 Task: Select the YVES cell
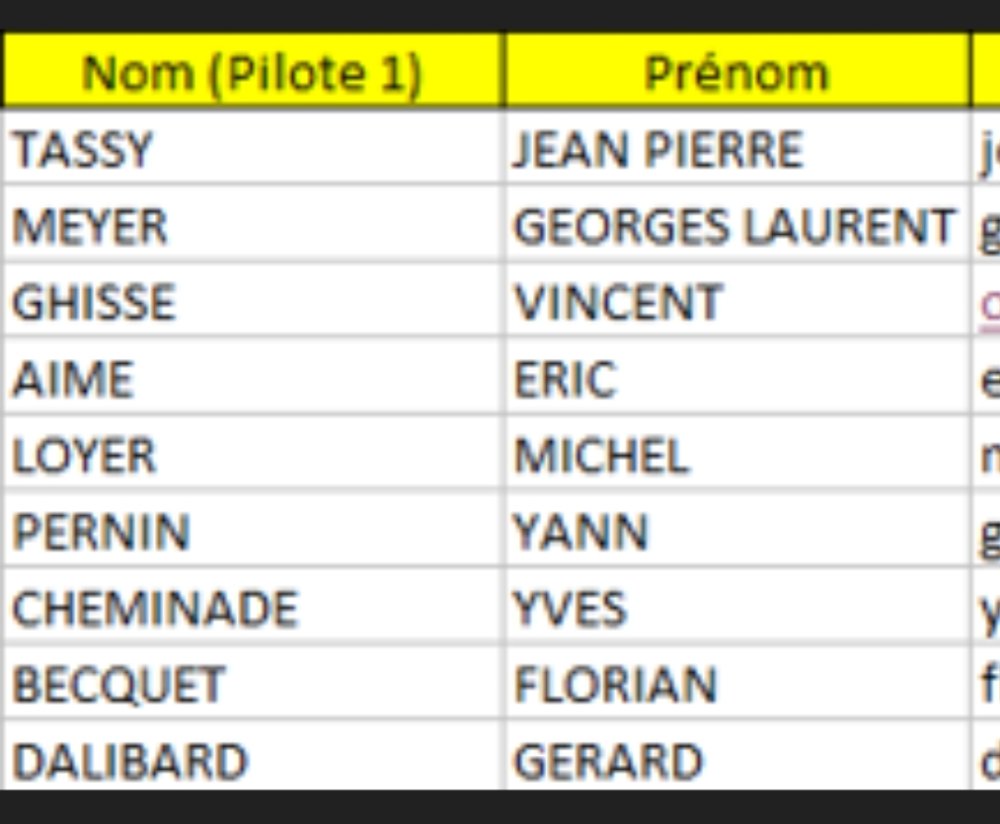(x=736, y=608)
